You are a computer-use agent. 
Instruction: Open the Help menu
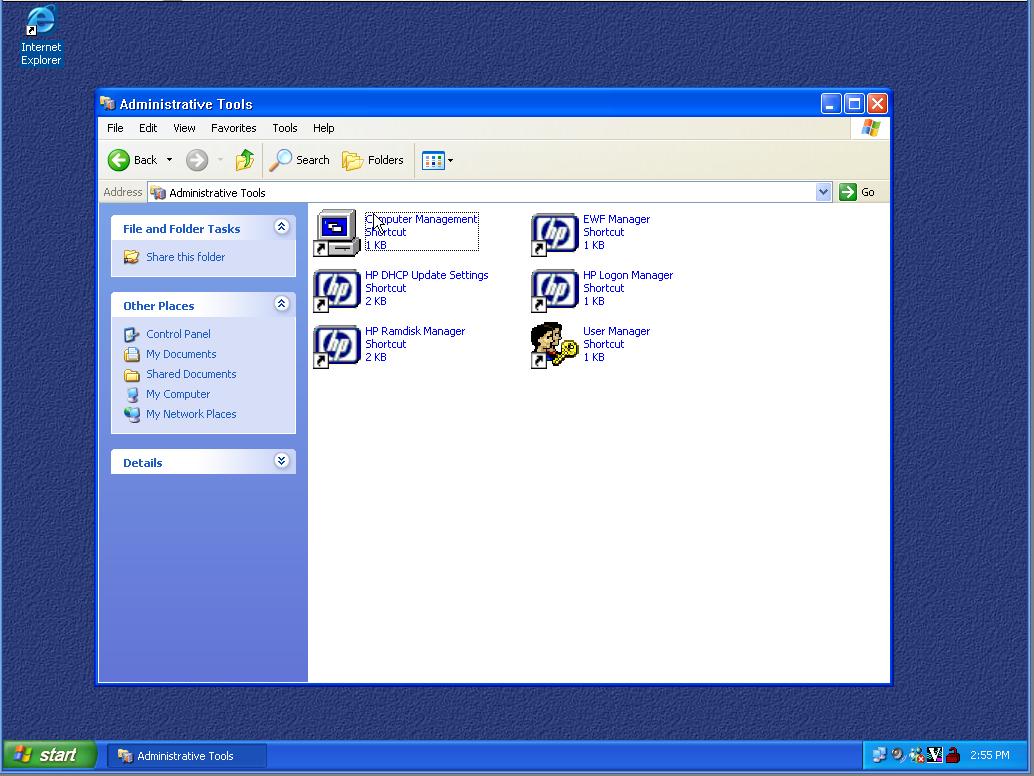(323, 128)
